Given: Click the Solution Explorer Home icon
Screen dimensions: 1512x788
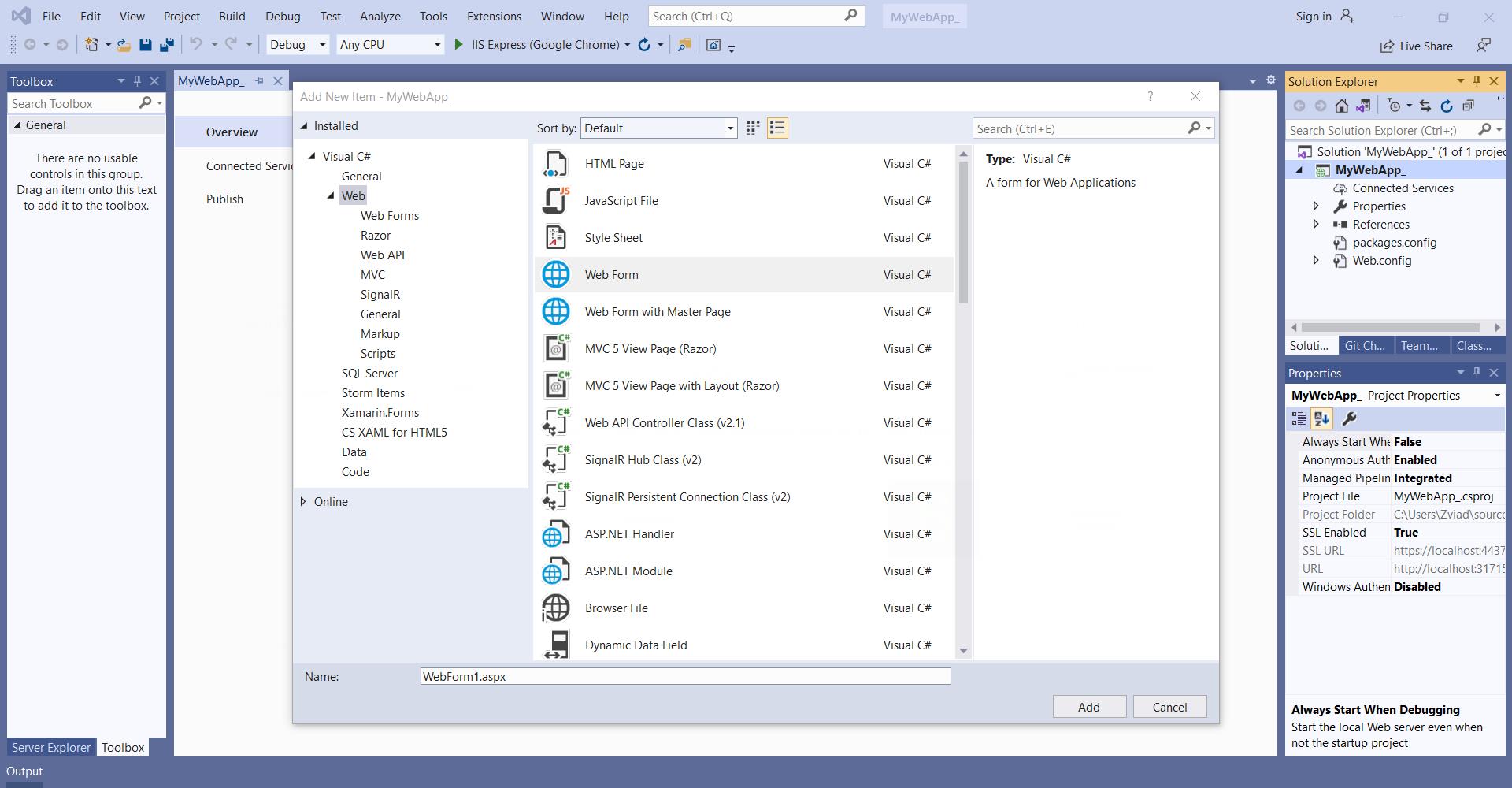Looking at the screenshot, I should (1342, 106).
